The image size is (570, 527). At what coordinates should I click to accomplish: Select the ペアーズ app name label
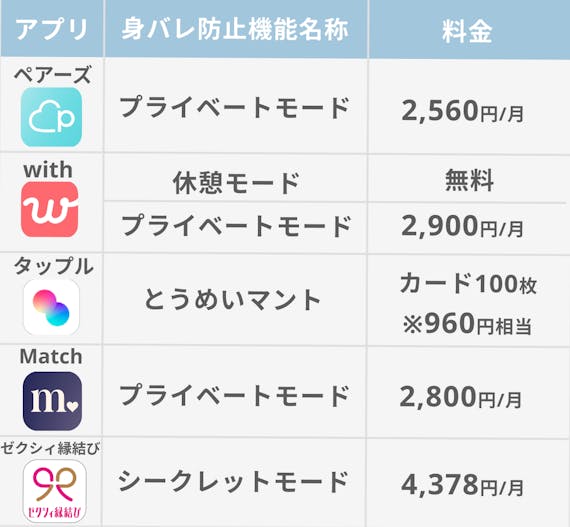(x=52, y=75)
